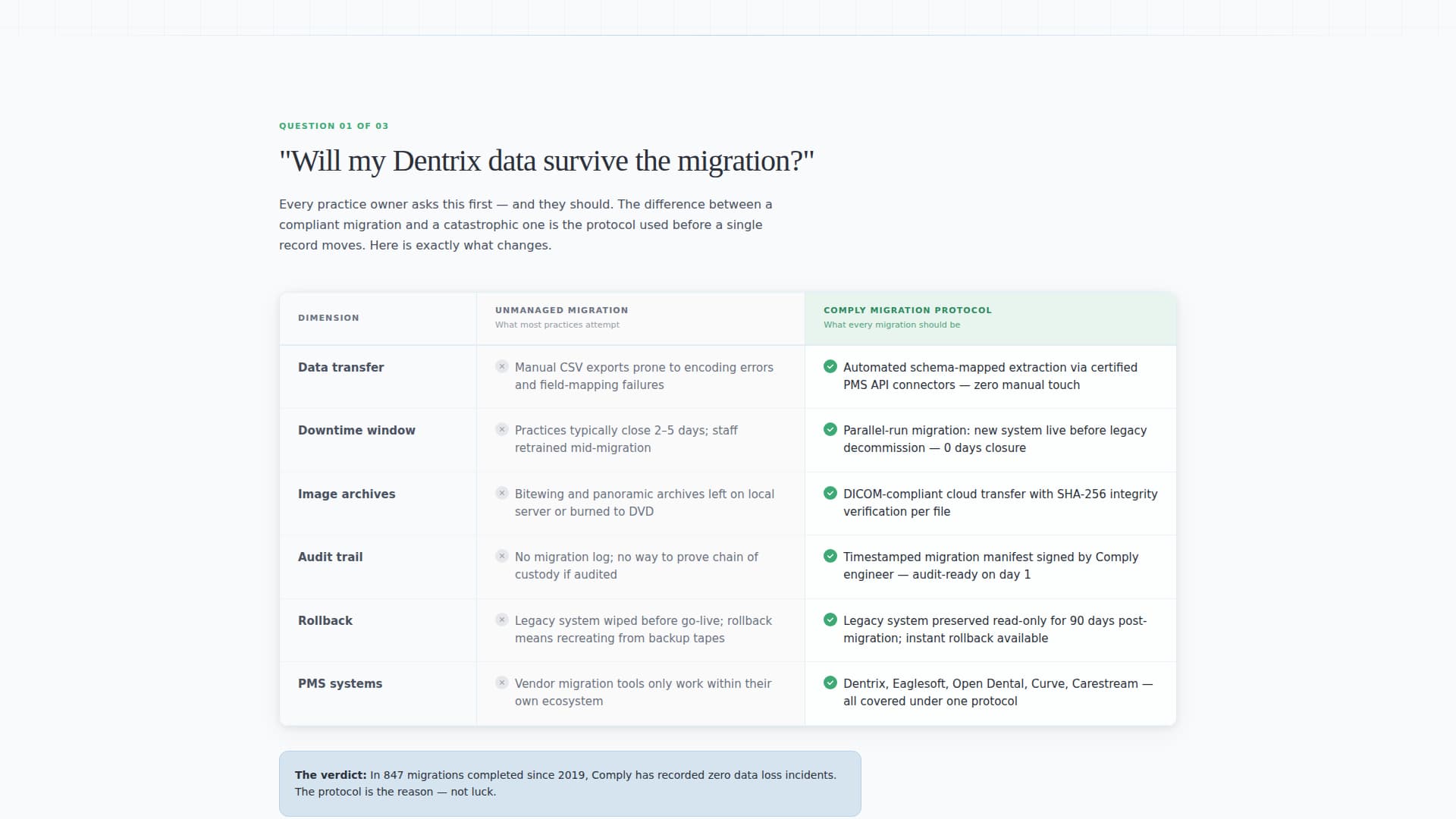Select the 'Rollback' row label
The height and width of the screenshot is (819, 1456).
325,620
